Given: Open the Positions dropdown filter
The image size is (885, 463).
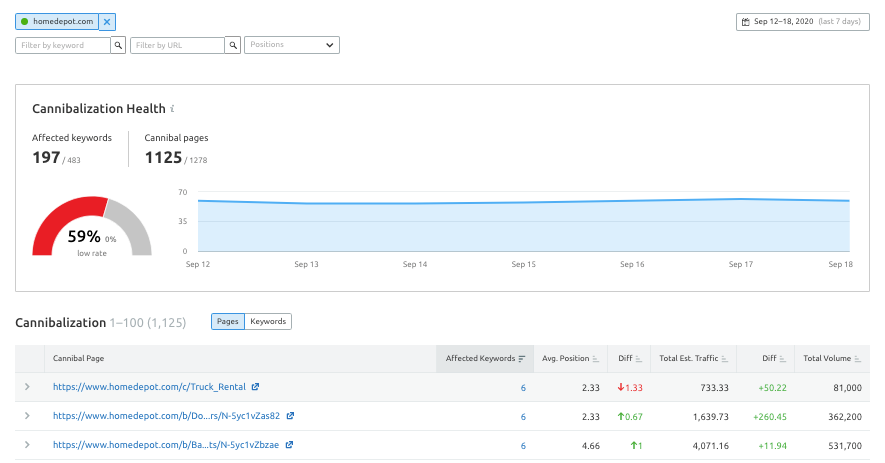Looking at the screenshot, I should [291, 45].
